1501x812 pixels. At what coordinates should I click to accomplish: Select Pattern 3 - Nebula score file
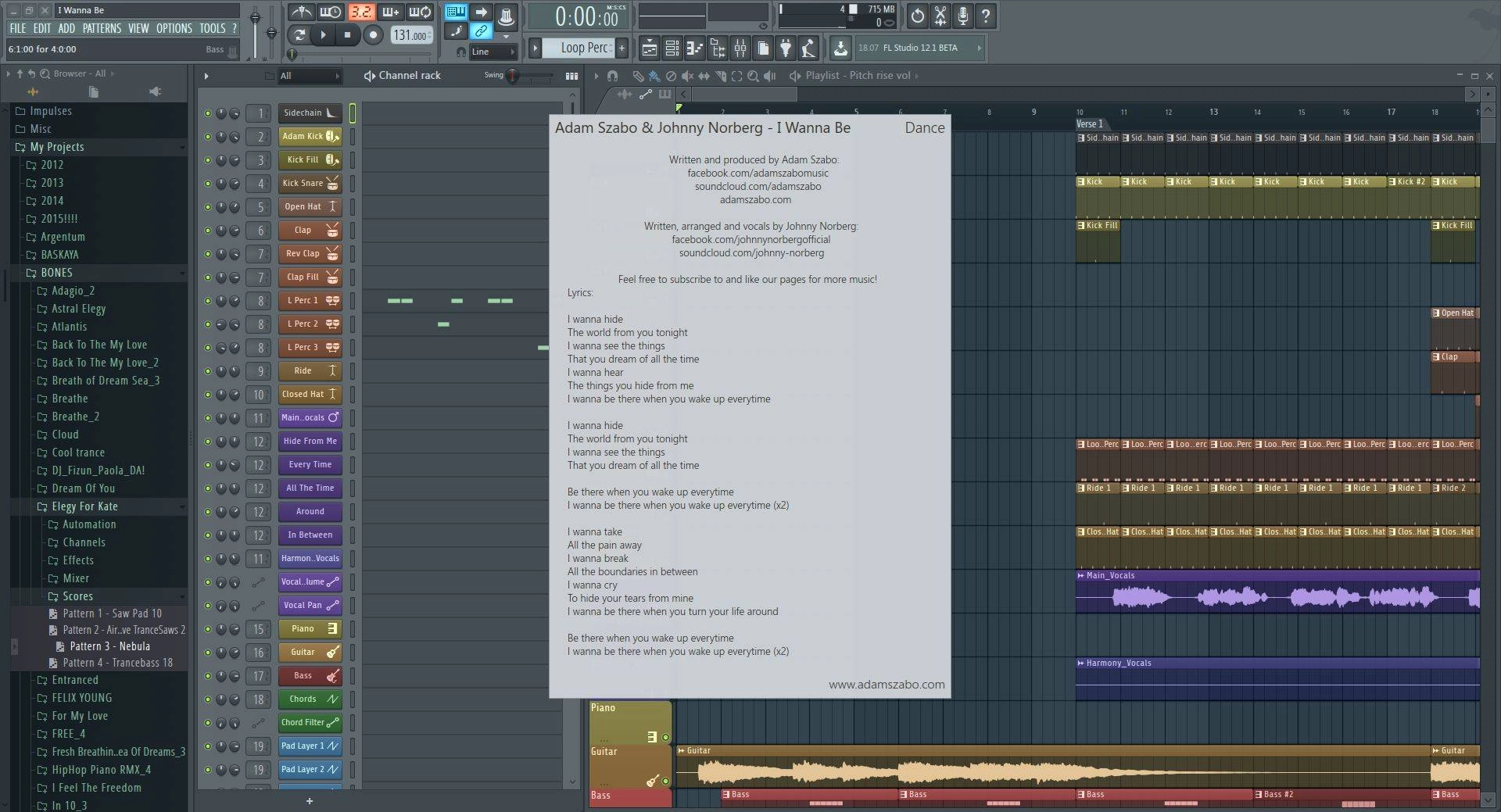[109, 646]
